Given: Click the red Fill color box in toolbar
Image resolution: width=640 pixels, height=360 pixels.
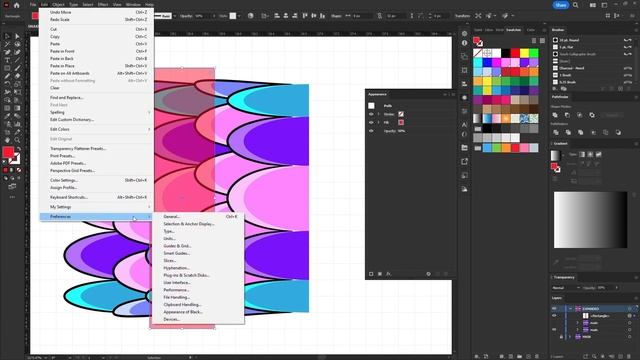Looking at the screenshot, I should point(8,152).
